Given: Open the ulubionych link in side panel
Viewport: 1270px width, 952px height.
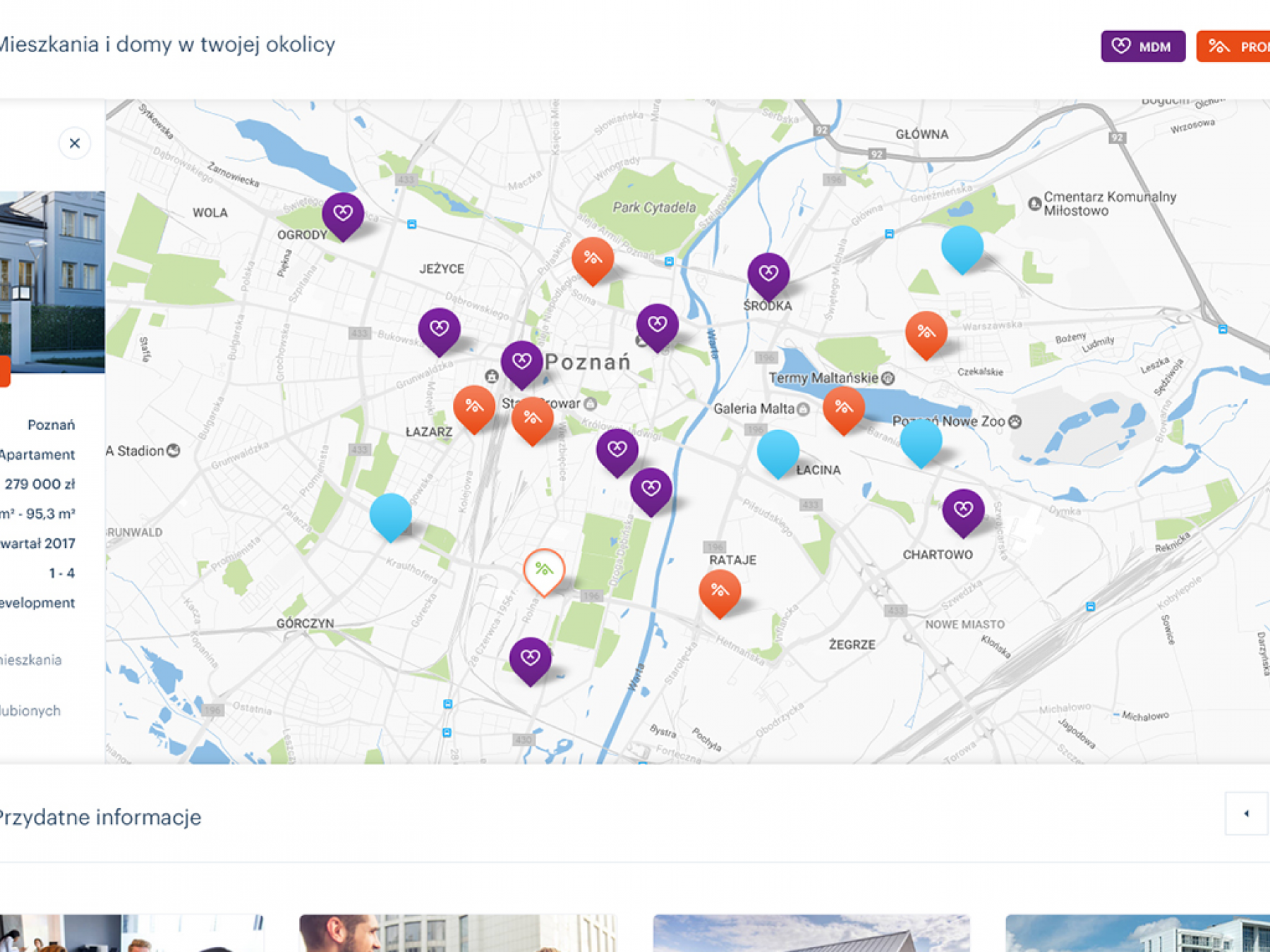Looking at the screenshot, I should (x=30, y=711).
